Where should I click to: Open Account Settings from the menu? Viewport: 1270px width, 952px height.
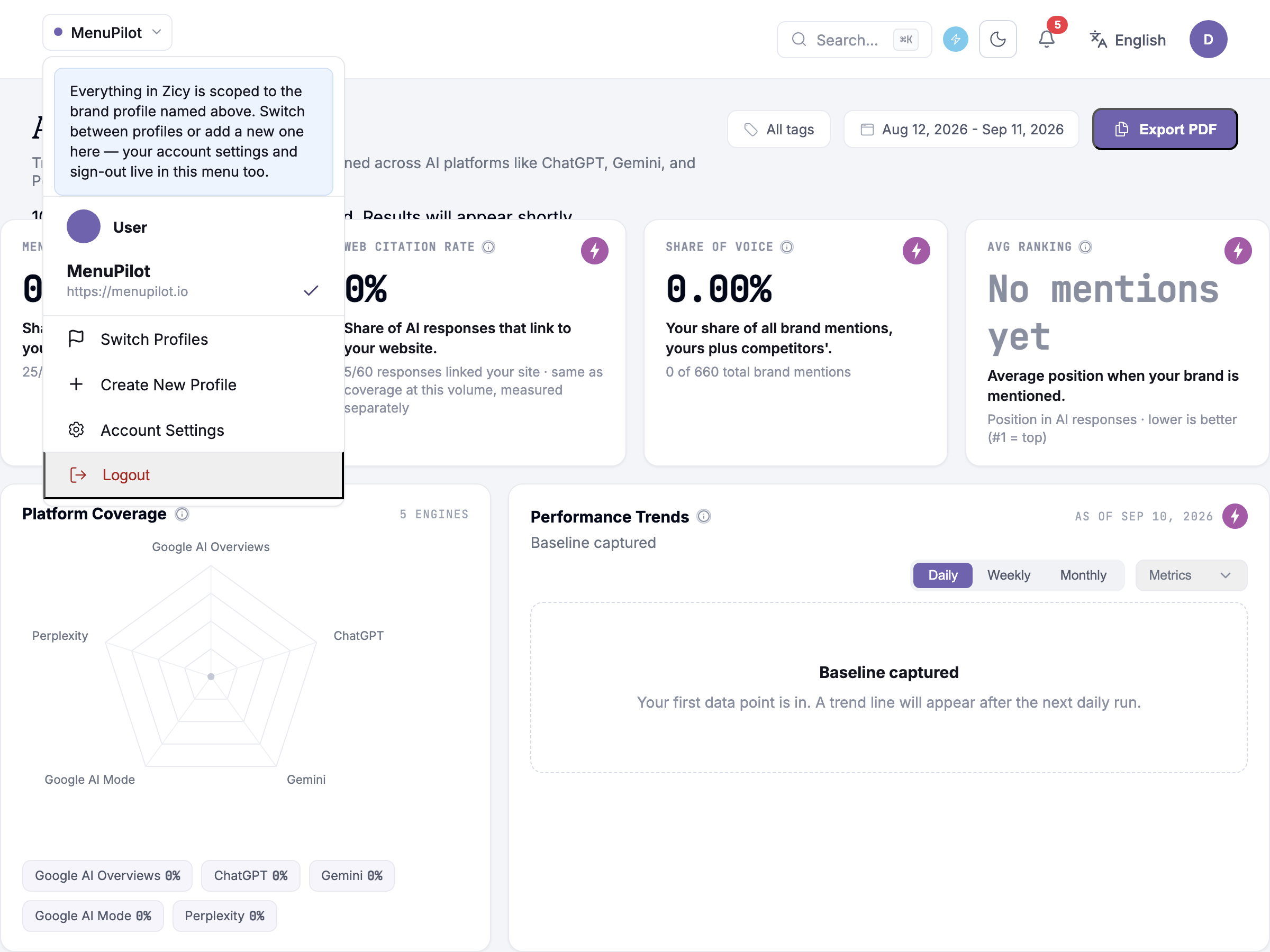pyautogui.click(x=194, y=430)
